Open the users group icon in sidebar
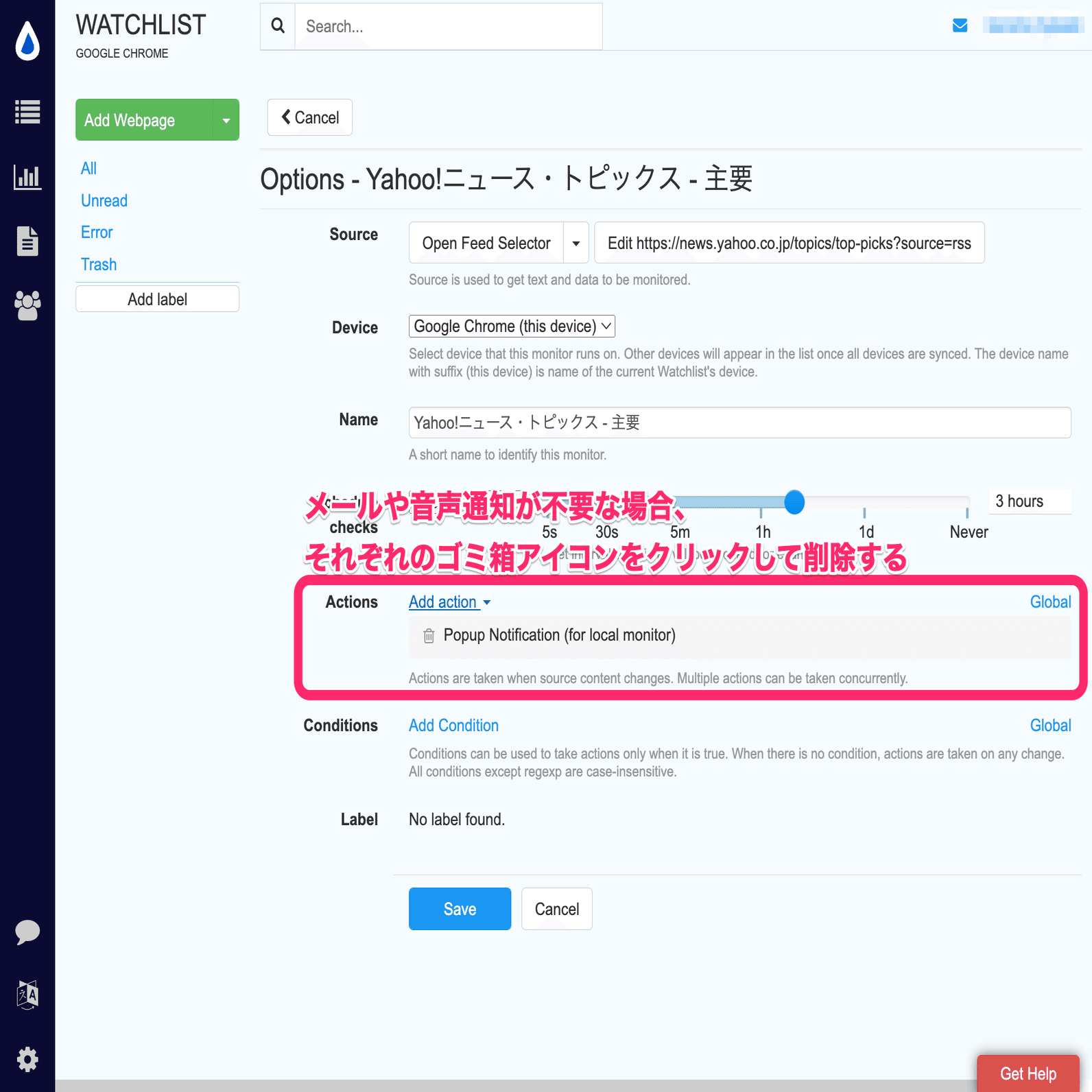Image resolution: width=1092 pixels, height=1092 pixels. 27,305
